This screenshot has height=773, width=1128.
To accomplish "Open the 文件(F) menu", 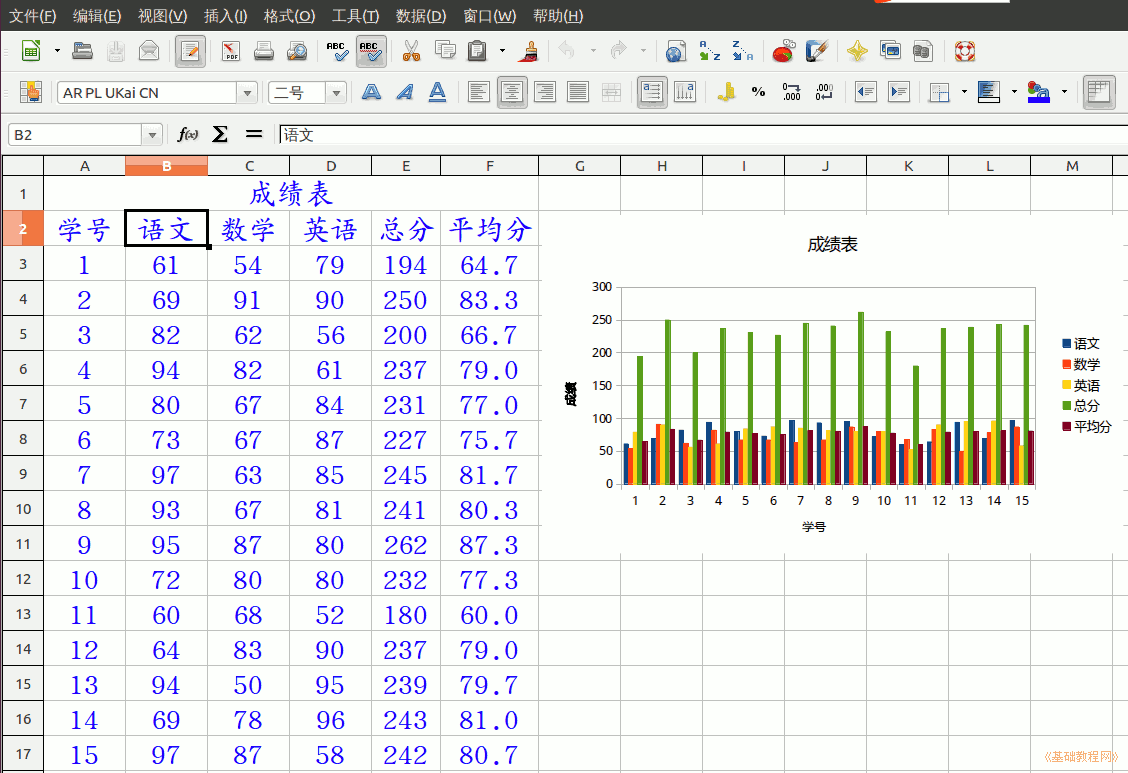I will [33, 16].
